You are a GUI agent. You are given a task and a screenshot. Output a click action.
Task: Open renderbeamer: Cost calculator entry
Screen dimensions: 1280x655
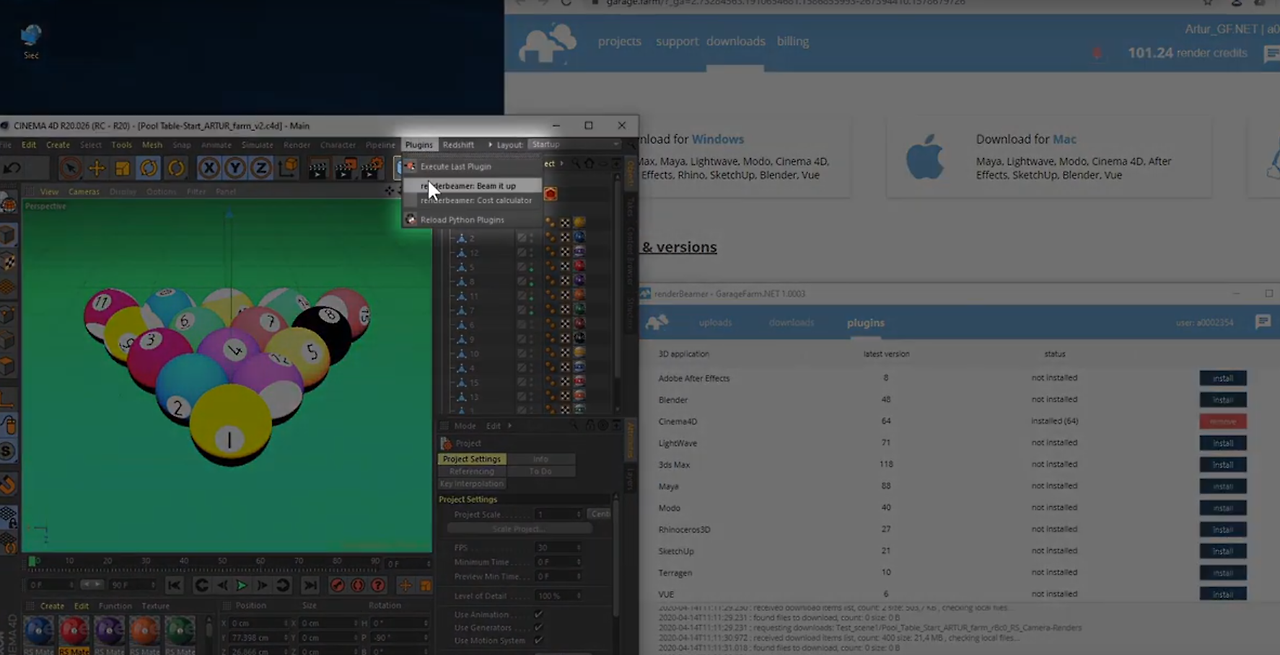pyautogui.click(x=472, y=200)
